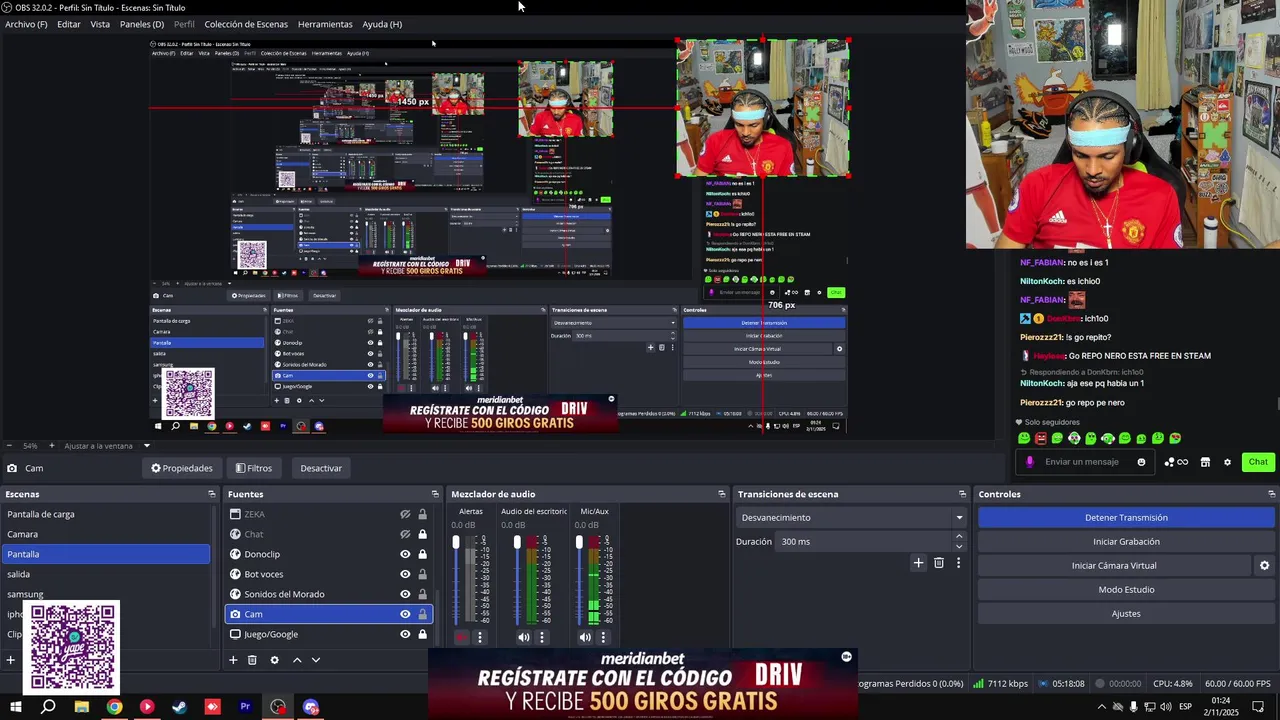Float the Escenas dock panel
This screenshot has height=720, width=1280.
click(x=211, y=494)
